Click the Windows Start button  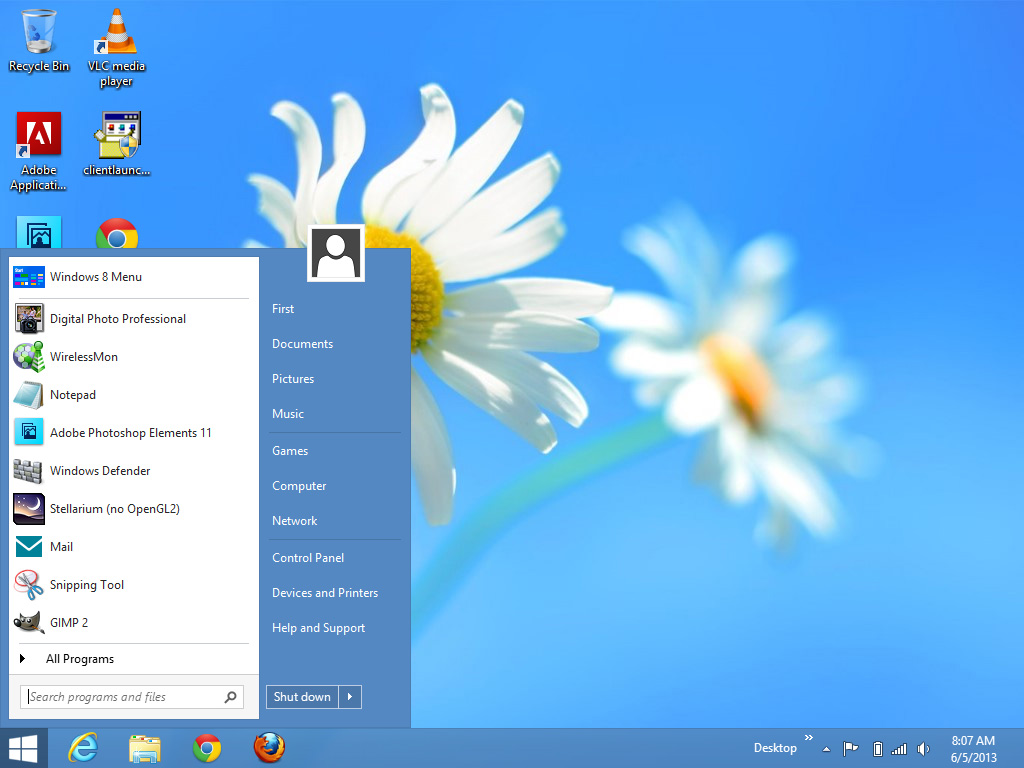coord(23,748)
